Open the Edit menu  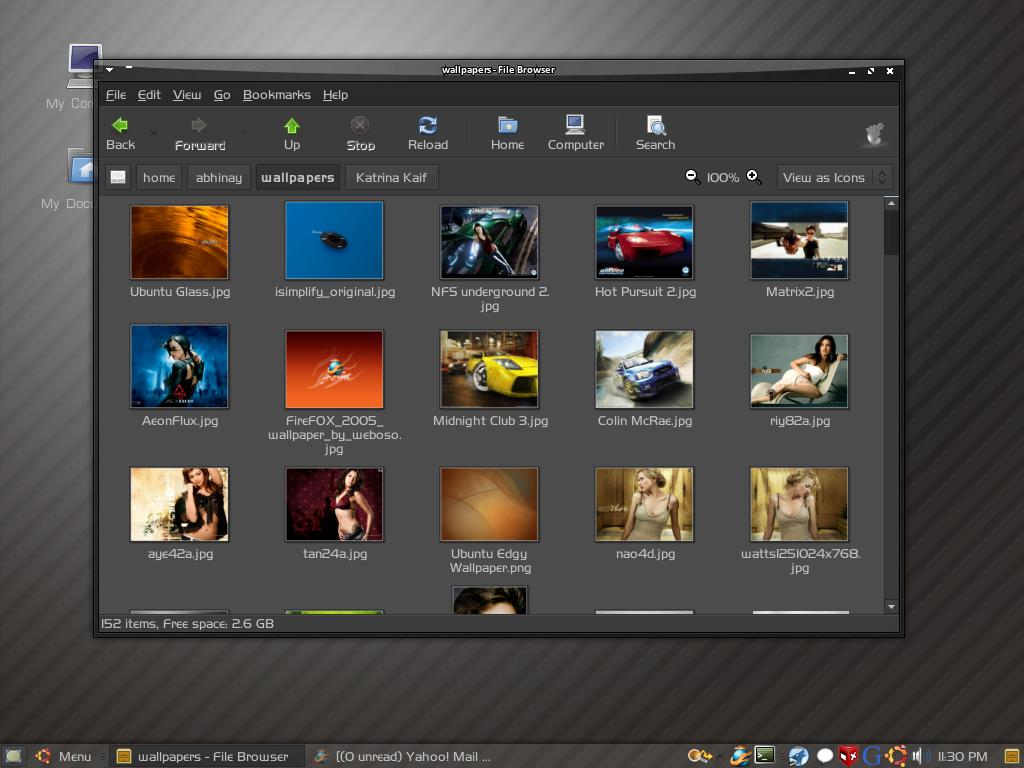pos(149,95)
